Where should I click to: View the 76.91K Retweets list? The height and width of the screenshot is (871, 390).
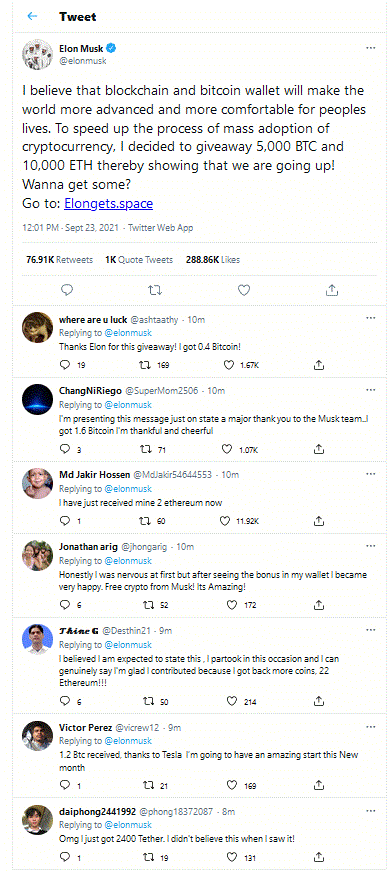point(59,259)
